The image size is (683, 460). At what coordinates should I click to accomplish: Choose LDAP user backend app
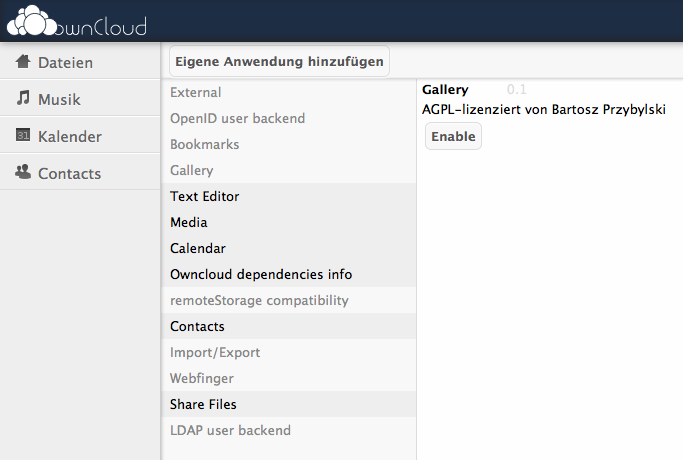[230, 431]
